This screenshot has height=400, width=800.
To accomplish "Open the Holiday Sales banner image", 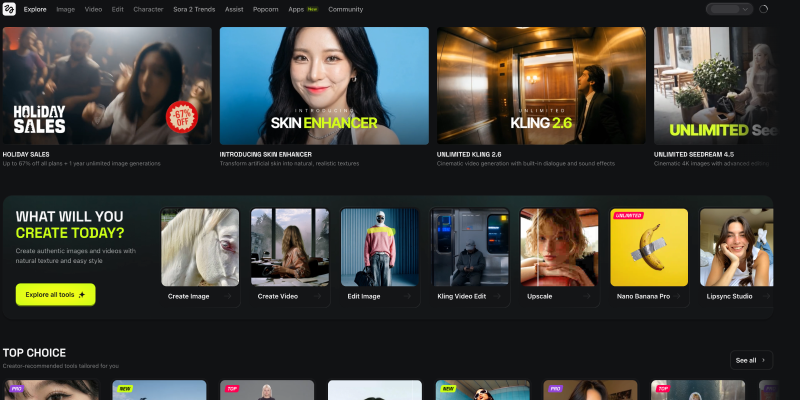I will 107,86.
